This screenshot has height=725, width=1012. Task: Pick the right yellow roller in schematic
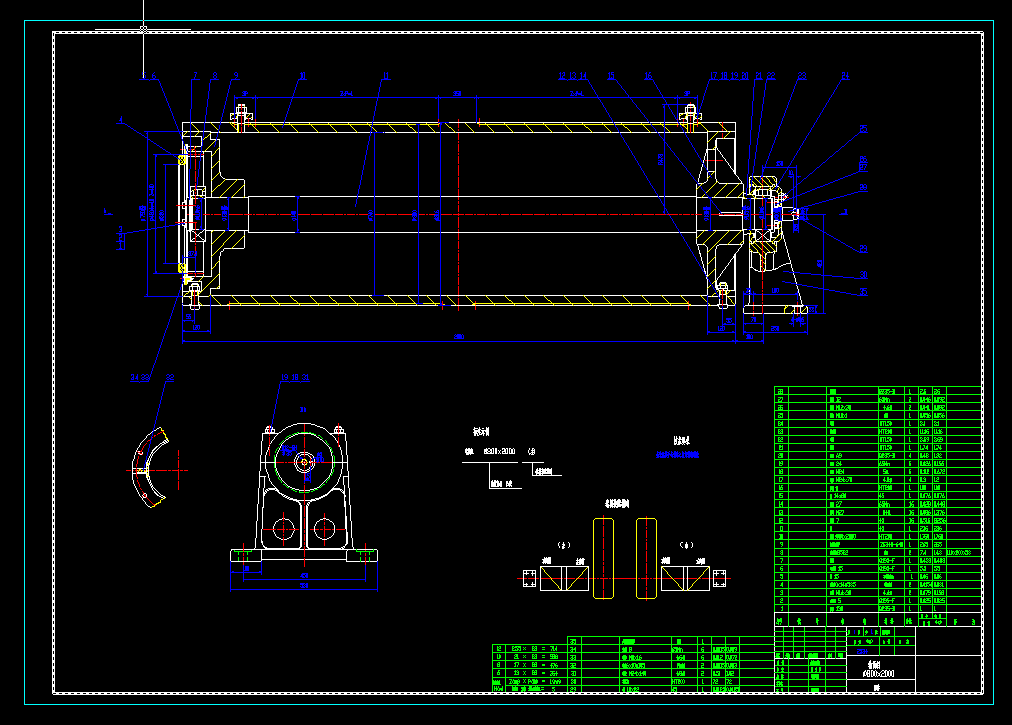tap(646, 558)
